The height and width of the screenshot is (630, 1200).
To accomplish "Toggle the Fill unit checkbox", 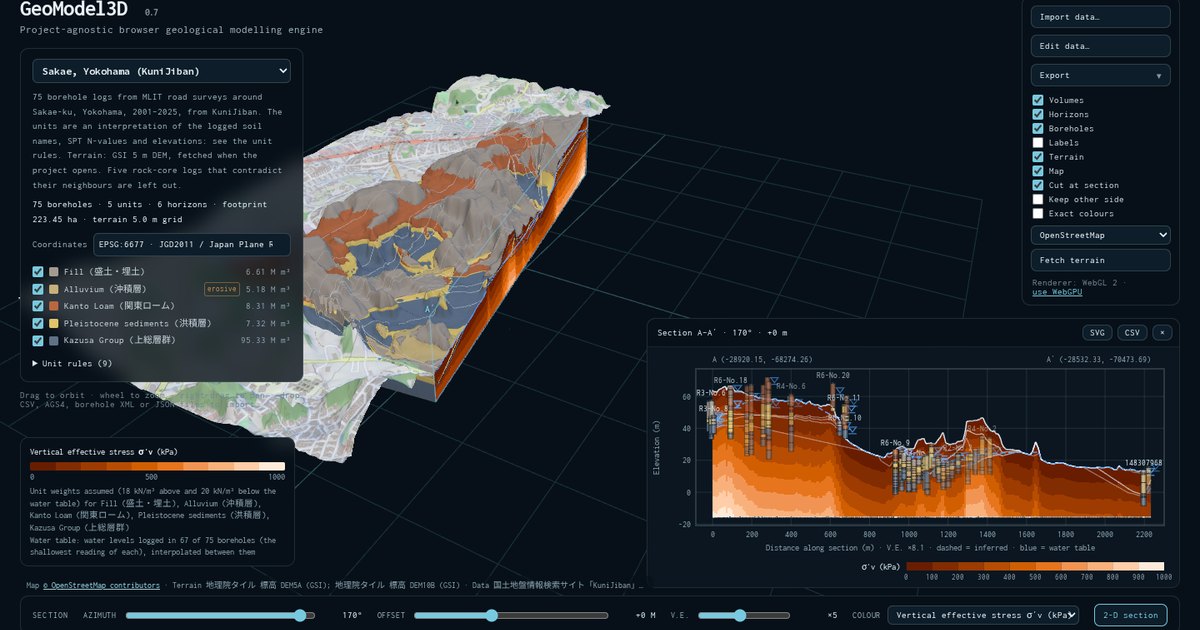I will point(38,271).
